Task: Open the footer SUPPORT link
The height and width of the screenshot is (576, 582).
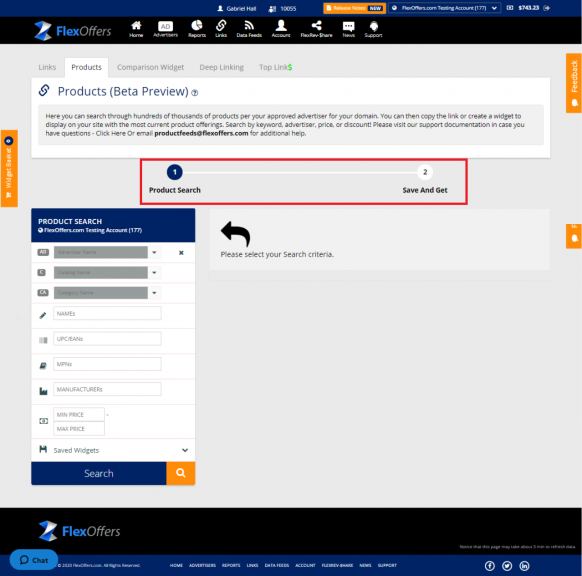Action: click(x=387, y=565)
